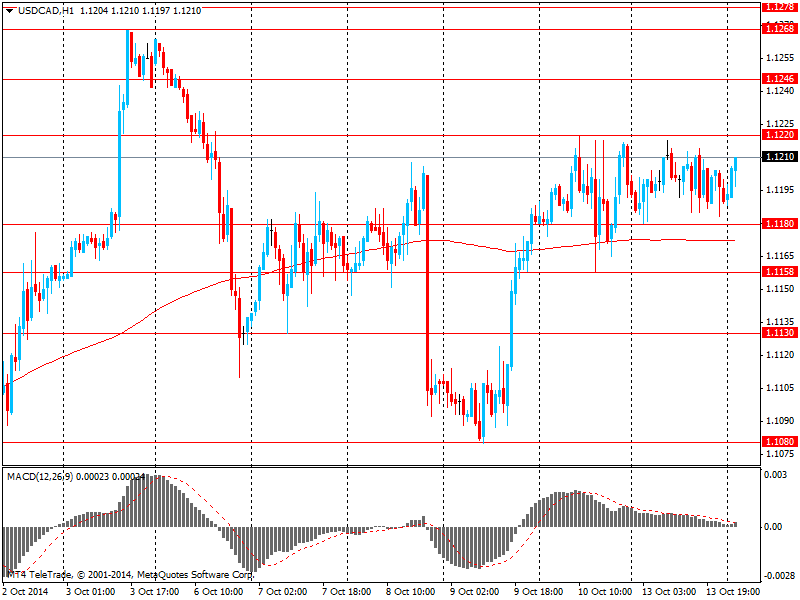The width and height of the screenshot is (800, 600).
Task: Click the 1.1180 support level label
Action: tap(779, 224)
